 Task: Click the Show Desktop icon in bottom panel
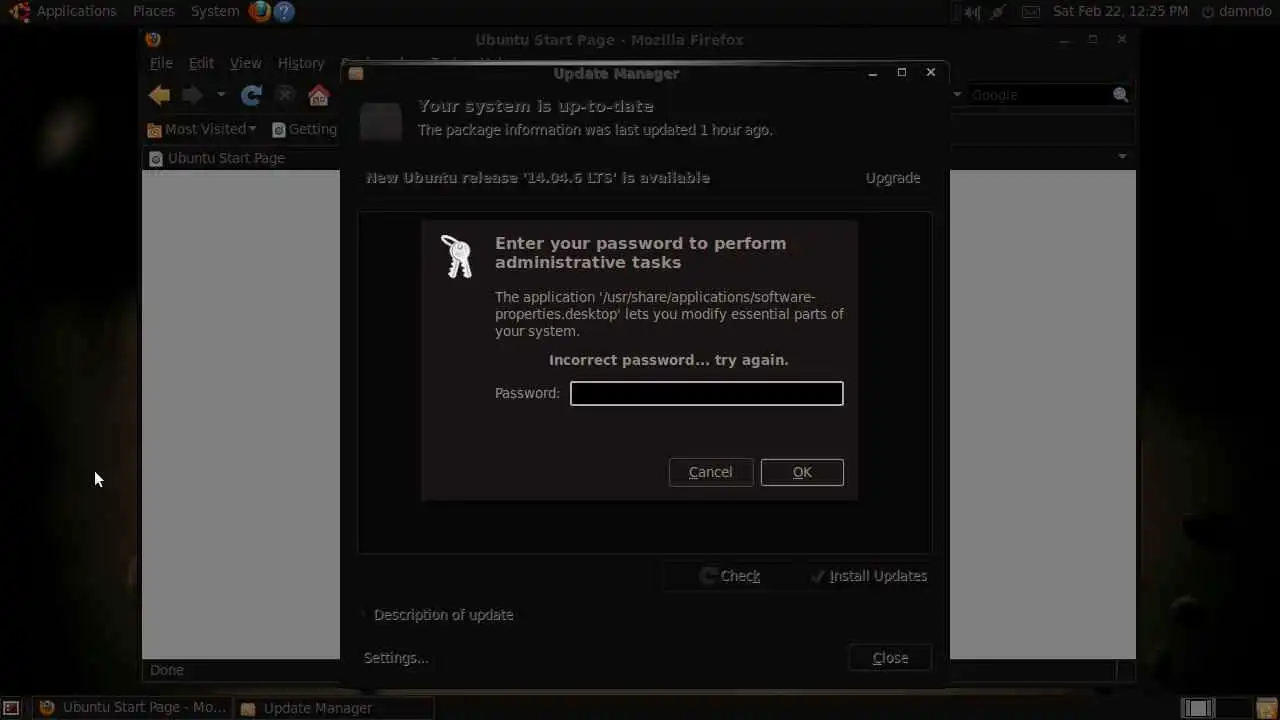(x=12, y=708)
